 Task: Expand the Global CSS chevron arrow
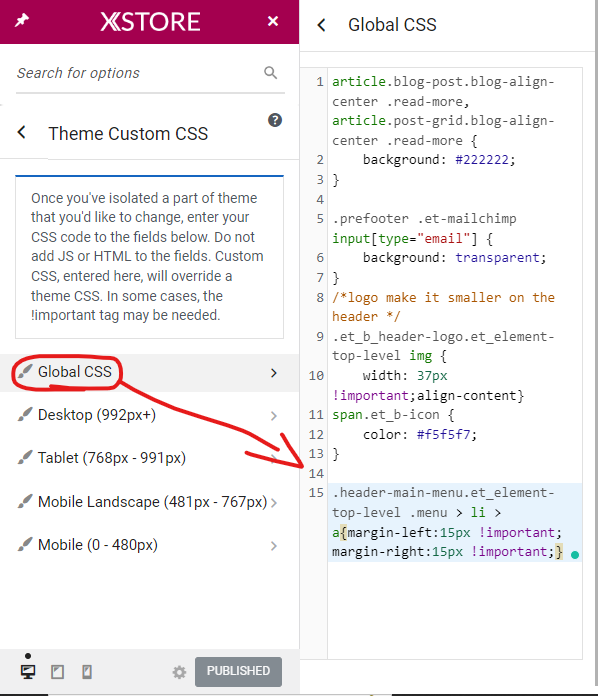pos(274,373)
